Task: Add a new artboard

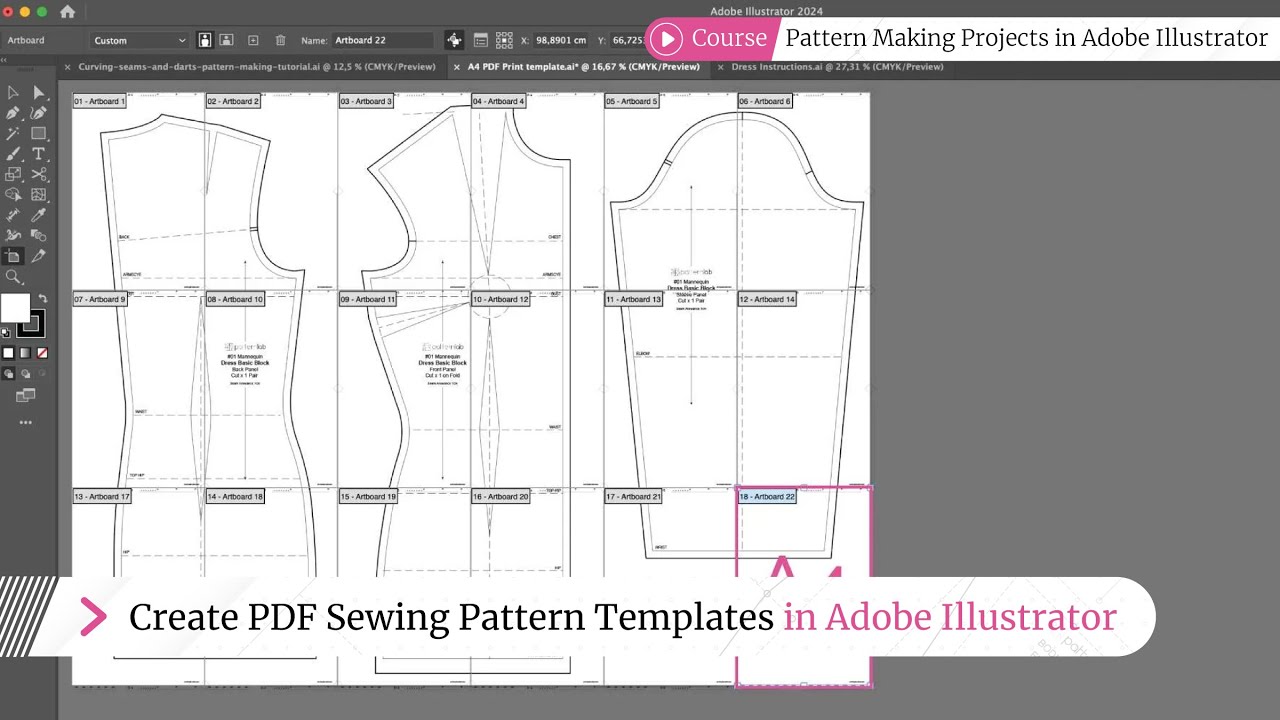Action: tap(253, 40)
